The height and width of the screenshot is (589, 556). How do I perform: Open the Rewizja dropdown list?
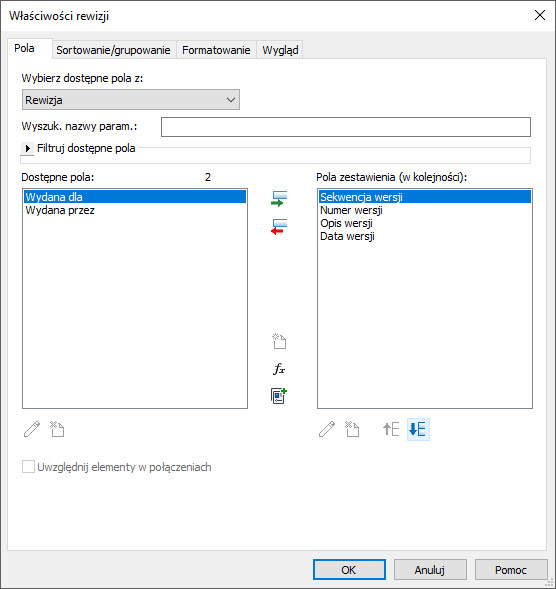(131, 100)
